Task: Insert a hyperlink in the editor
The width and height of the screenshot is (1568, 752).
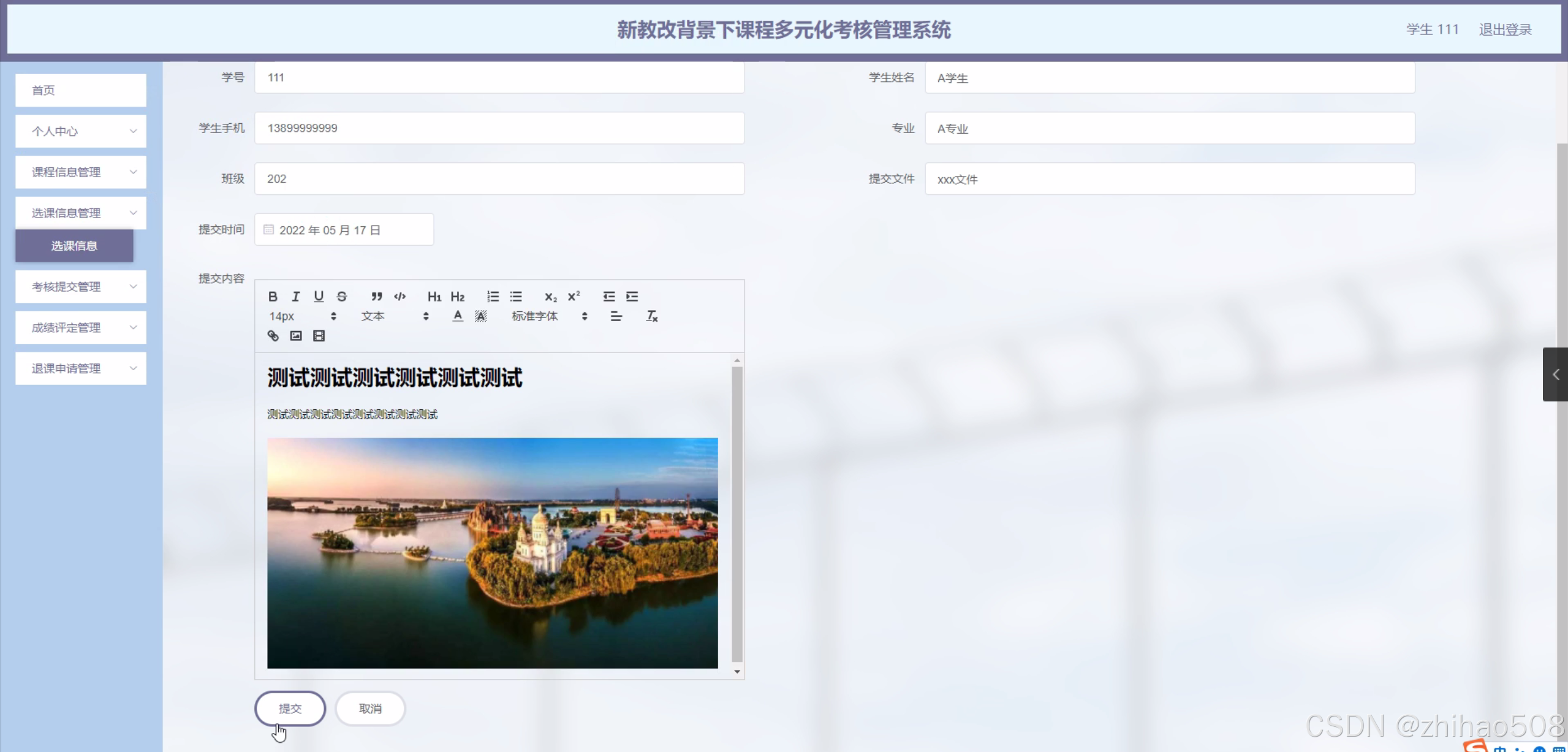Action: point(273,336)
